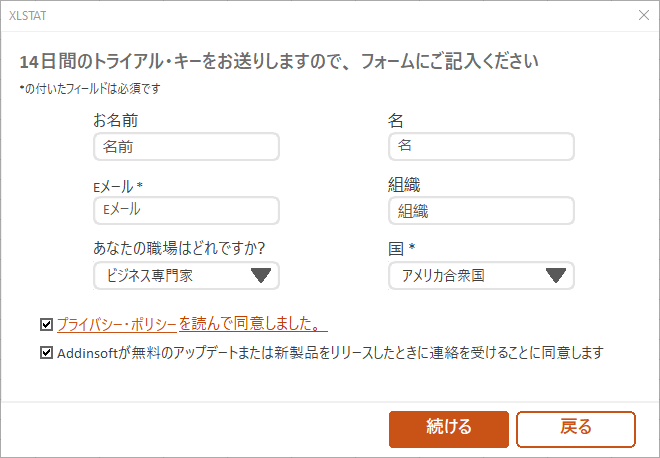Toggle the privacy policy agreement checkbox
Screen dimensions: 660x458
point(46,324)
